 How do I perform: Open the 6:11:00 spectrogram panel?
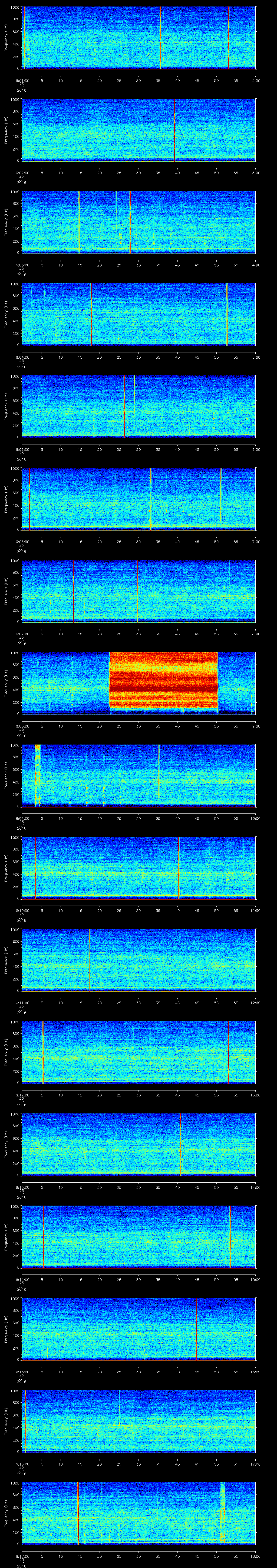pyautogui.click(x=138, y=959)
